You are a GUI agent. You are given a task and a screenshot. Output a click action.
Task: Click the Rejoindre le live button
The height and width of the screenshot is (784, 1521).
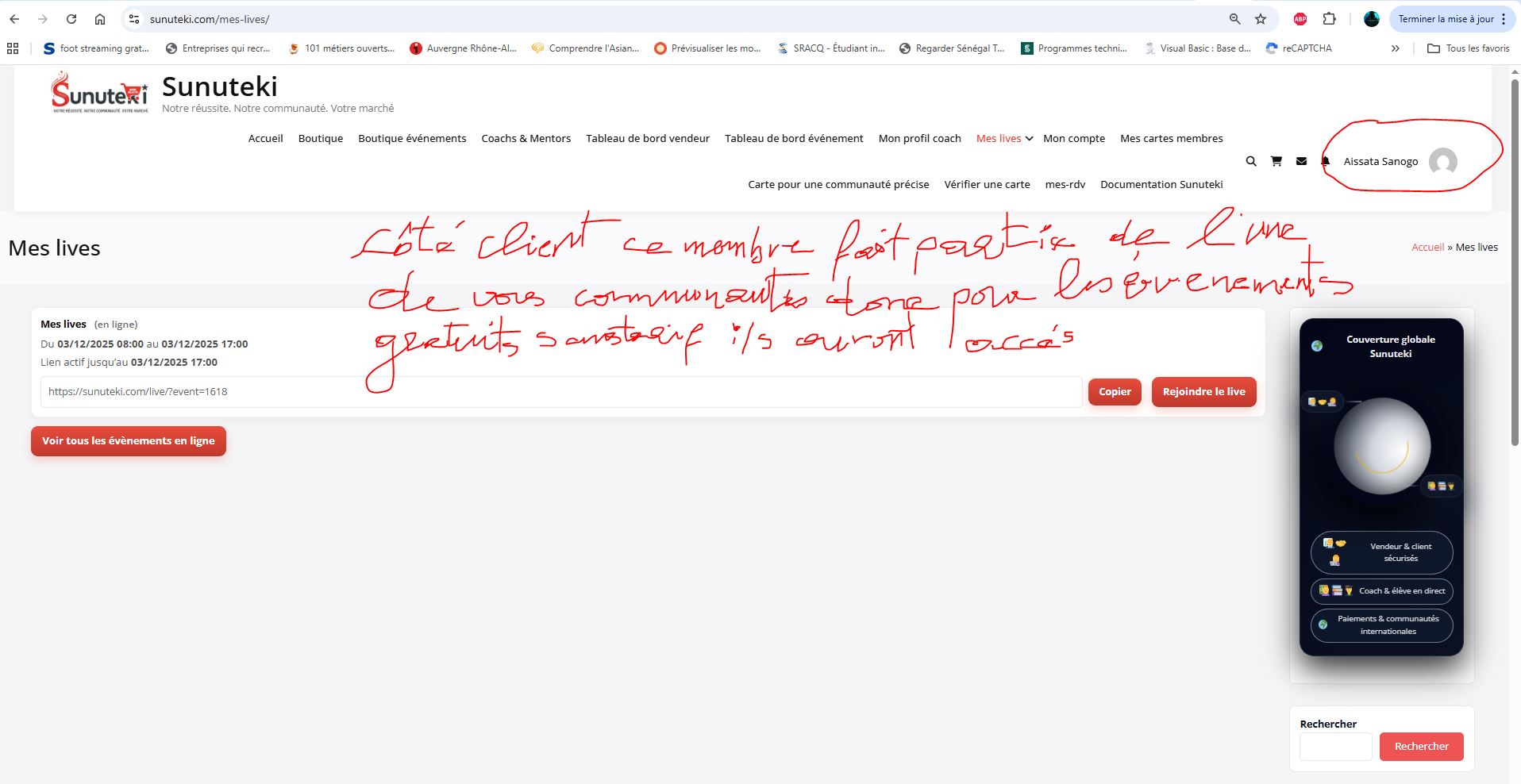[1203, 391]
